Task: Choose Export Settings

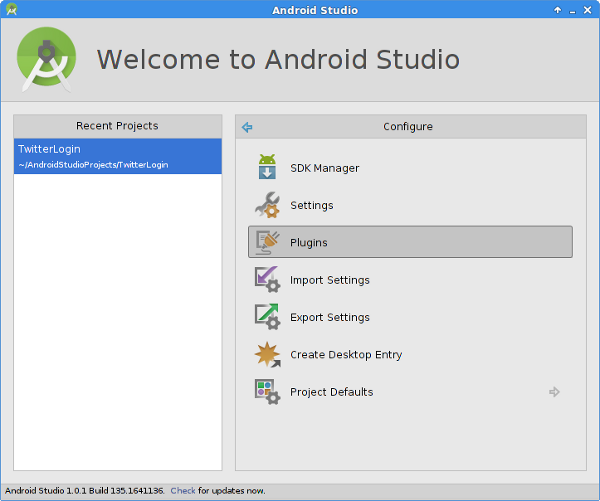Action: [x=410, y=317]
